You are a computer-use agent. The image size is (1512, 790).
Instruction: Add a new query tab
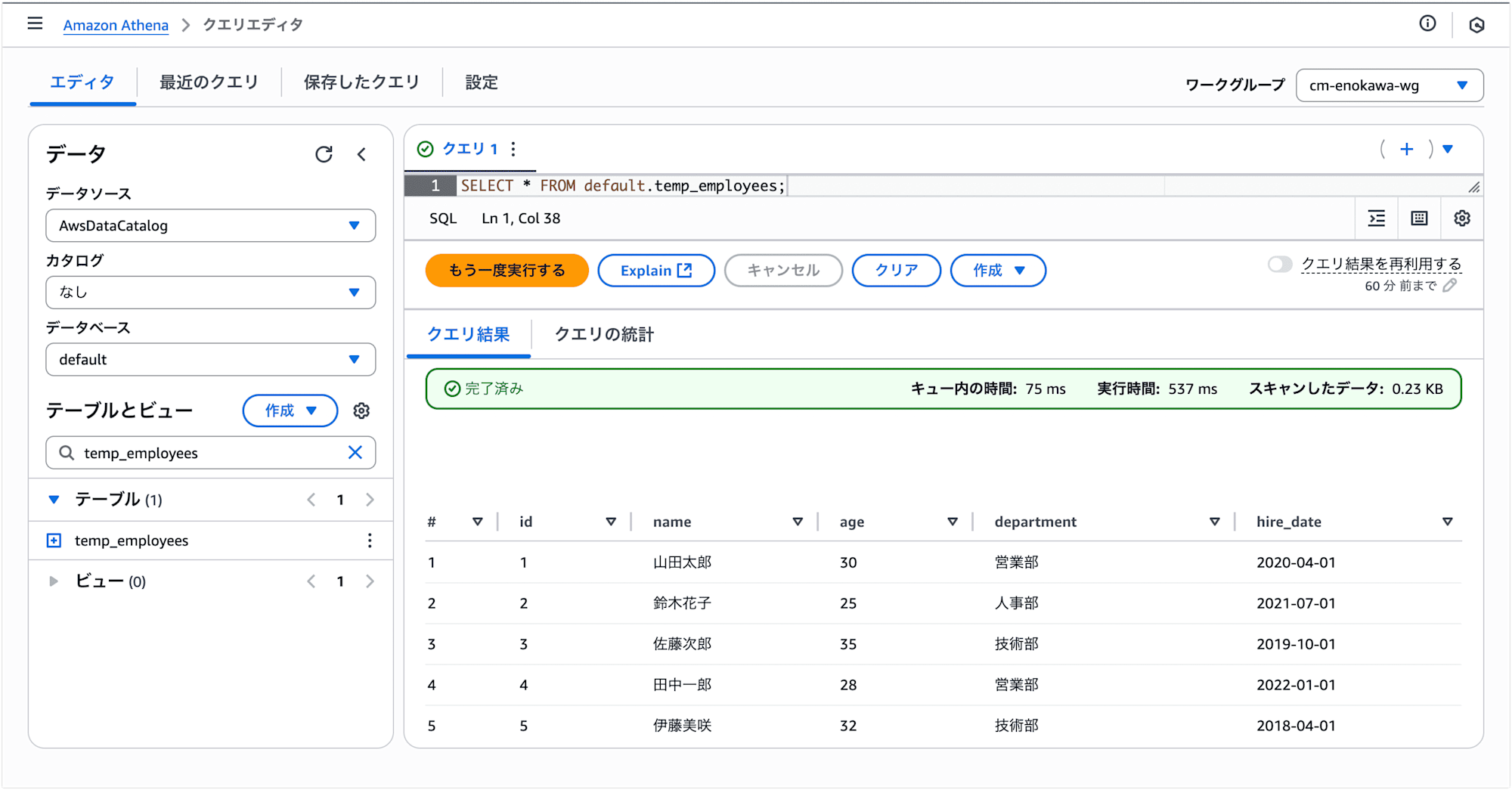point(1406,149)
